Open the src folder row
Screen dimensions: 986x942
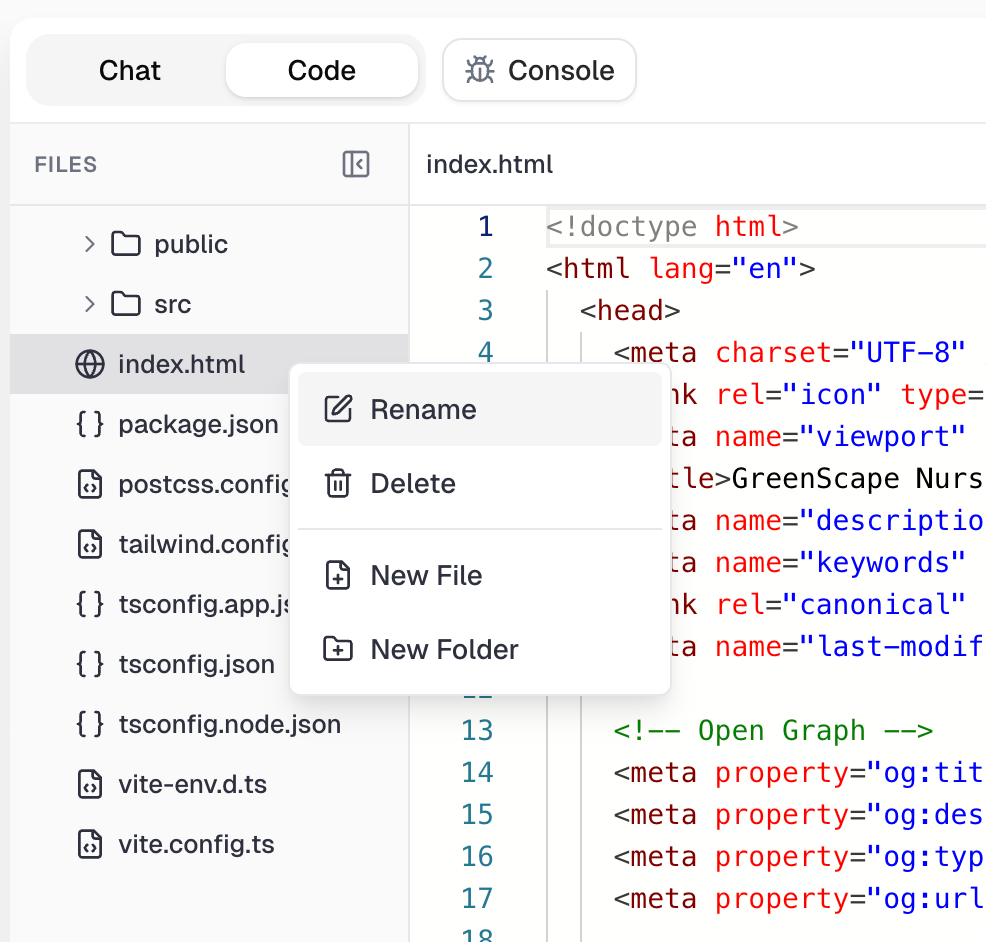coord(209,304)
